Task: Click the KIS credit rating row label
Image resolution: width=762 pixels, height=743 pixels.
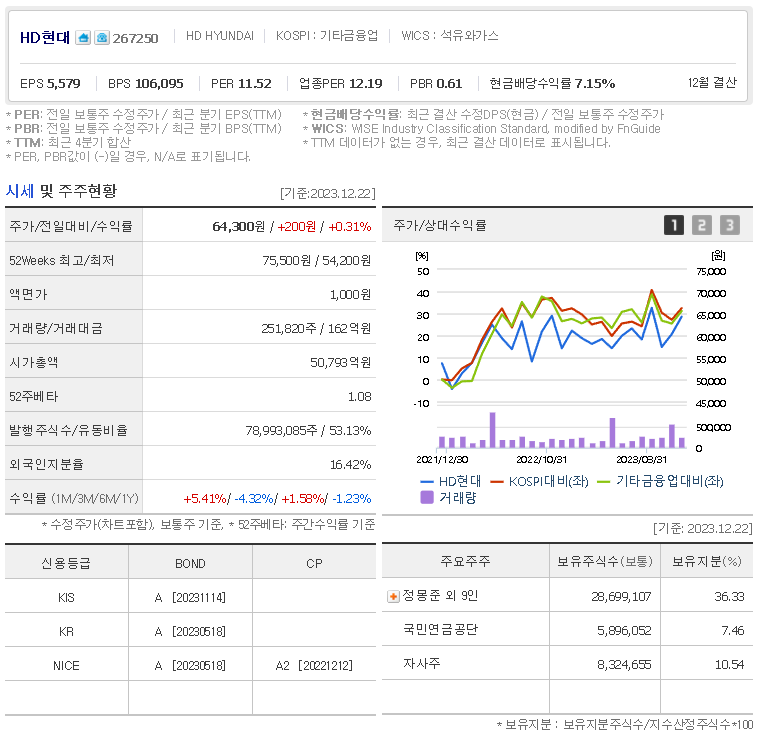Action: coord(66,598)
